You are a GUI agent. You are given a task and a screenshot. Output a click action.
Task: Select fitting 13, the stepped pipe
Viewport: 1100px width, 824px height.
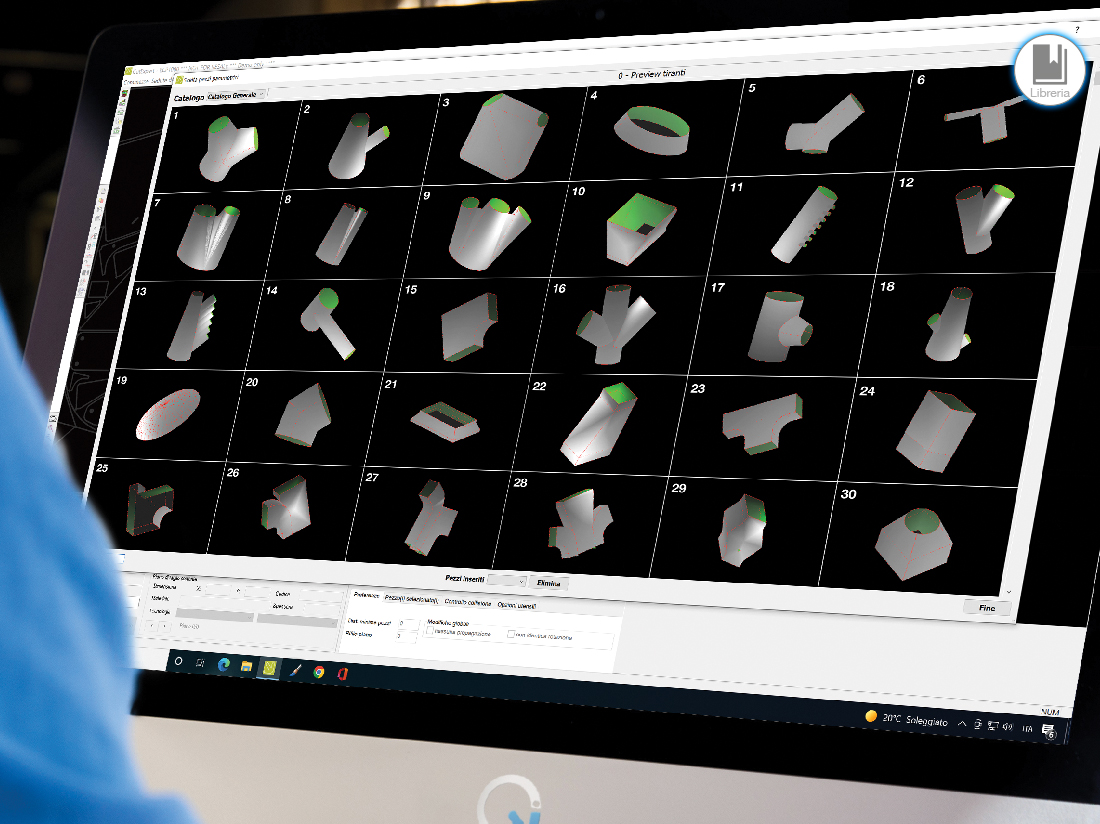[191, 325]
